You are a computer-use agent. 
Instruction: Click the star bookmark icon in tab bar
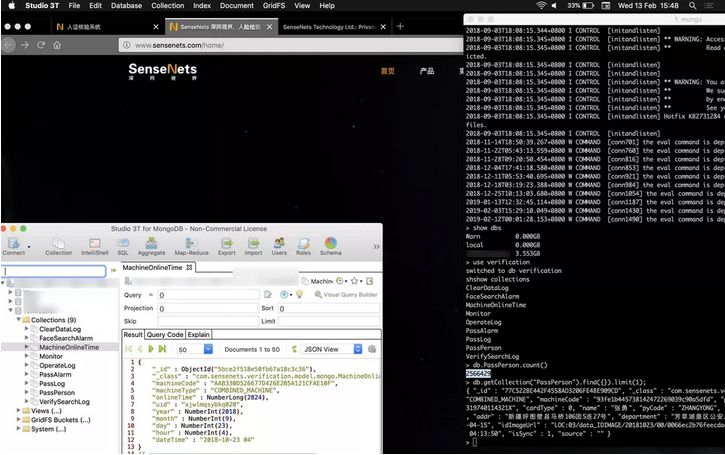click(354, 281)
